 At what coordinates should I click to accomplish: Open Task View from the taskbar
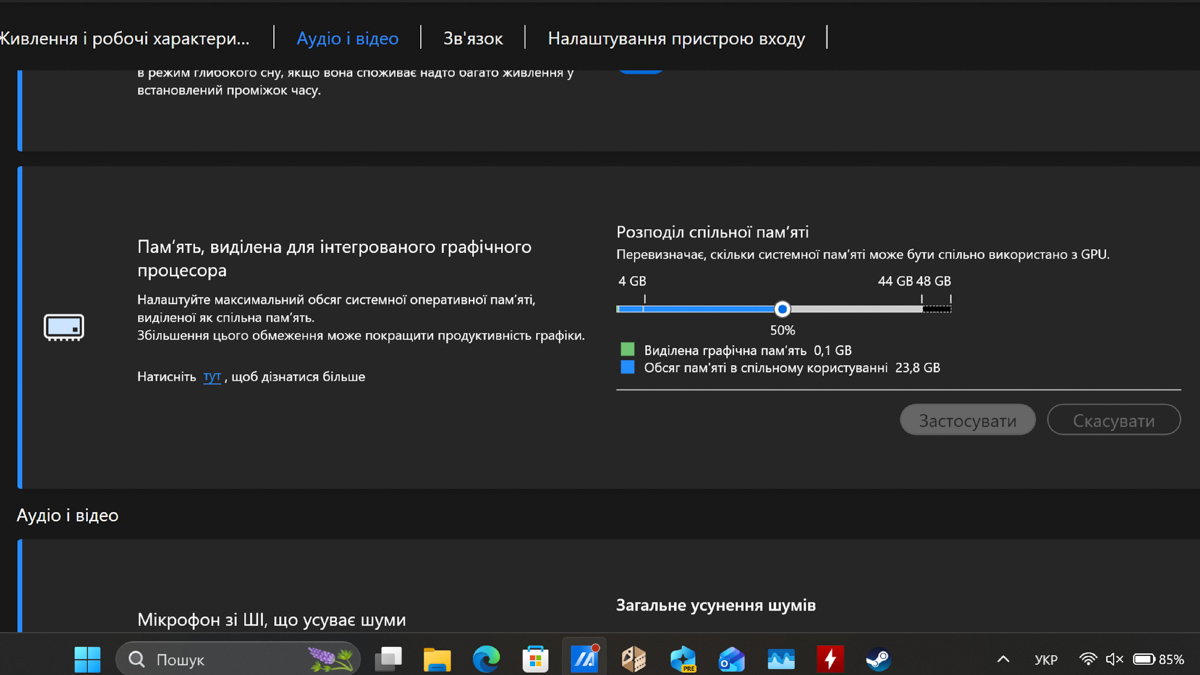click(388, 659)
